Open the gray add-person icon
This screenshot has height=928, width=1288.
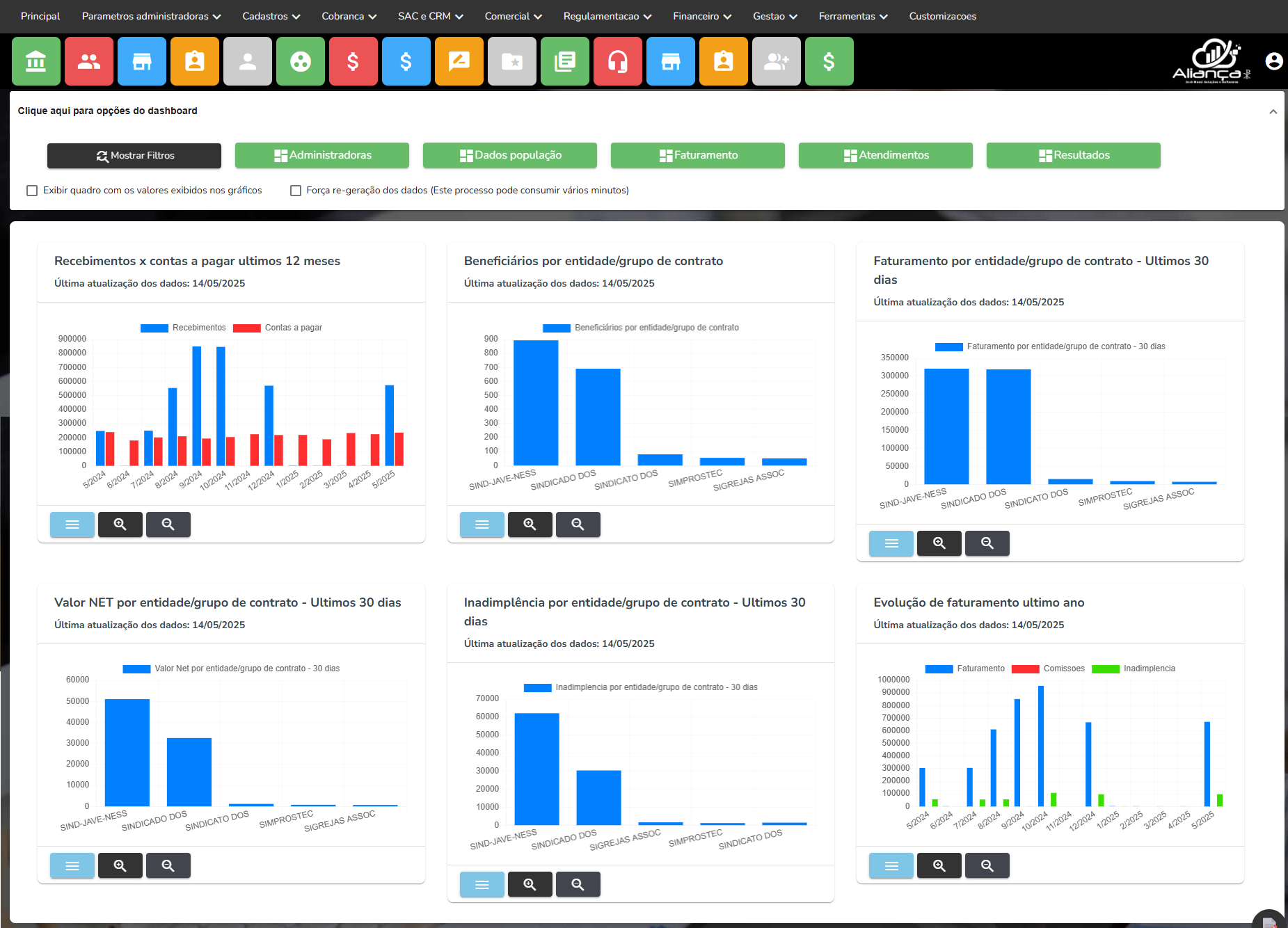click(777, 61)
